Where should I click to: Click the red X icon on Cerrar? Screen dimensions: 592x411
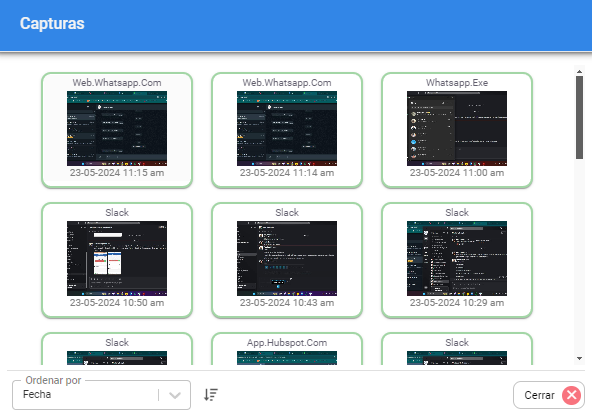pos(571,395)
